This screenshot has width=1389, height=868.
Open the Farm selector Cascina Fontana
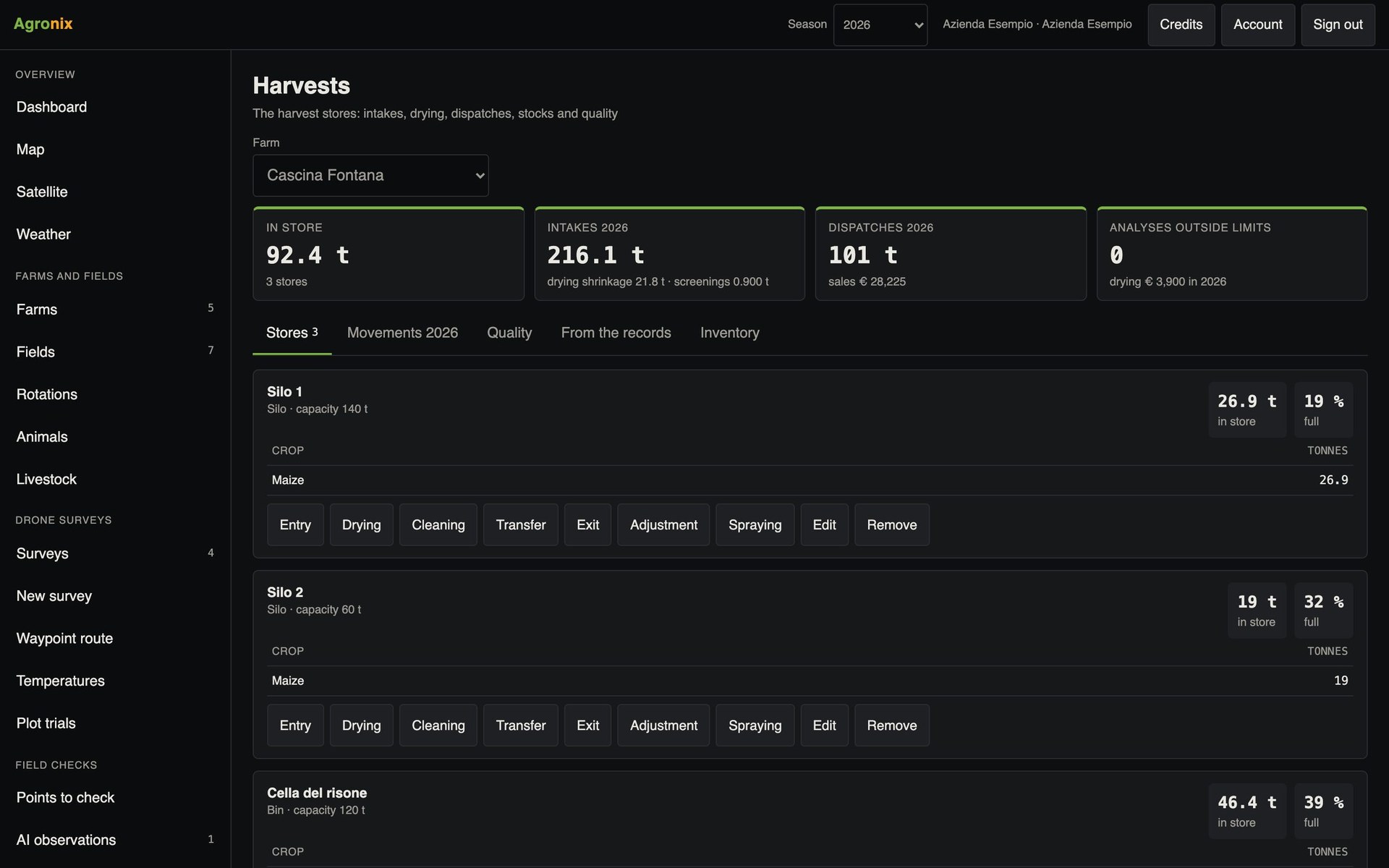click(370, 175)
